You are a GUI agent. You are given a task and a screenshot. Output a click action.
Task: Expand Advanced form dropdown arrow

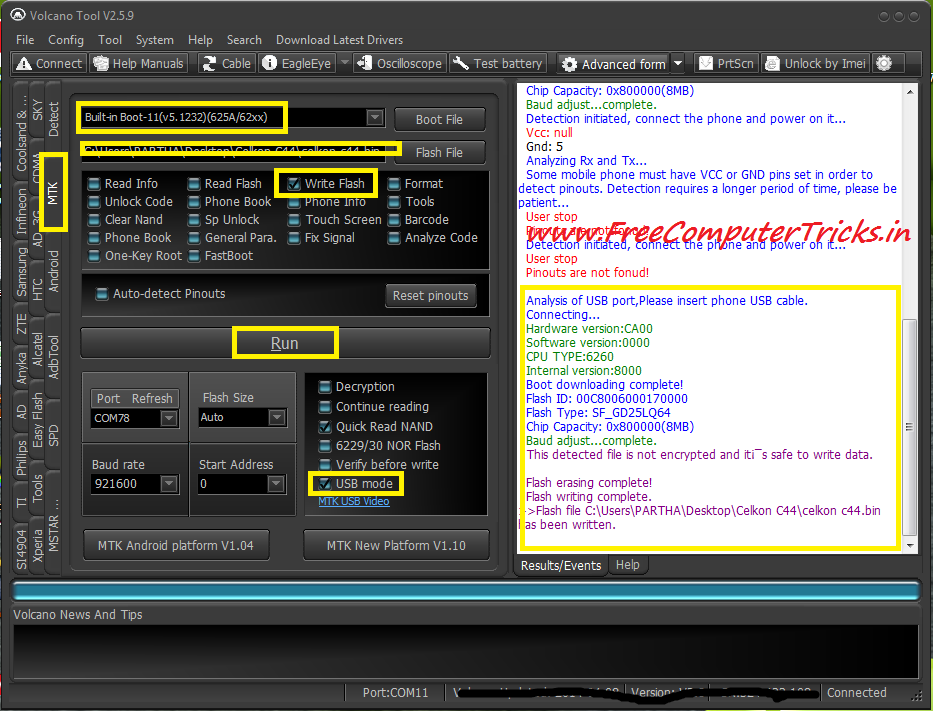pyautogui.click(x=678, y=63)
